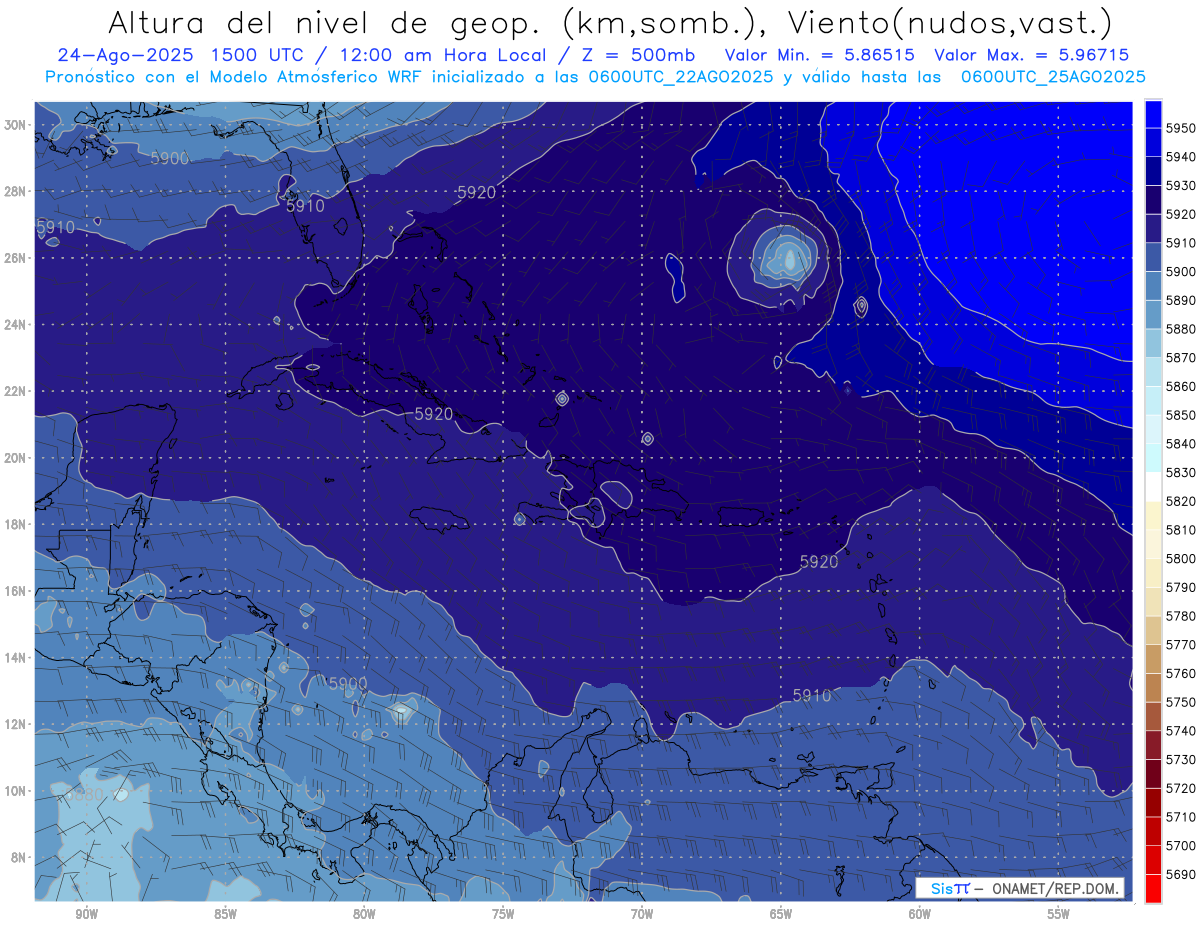Click the '80W' longitude axis label
Image resolution: width=1200 pixels, height=927 pixels.
tap(364, 914)
